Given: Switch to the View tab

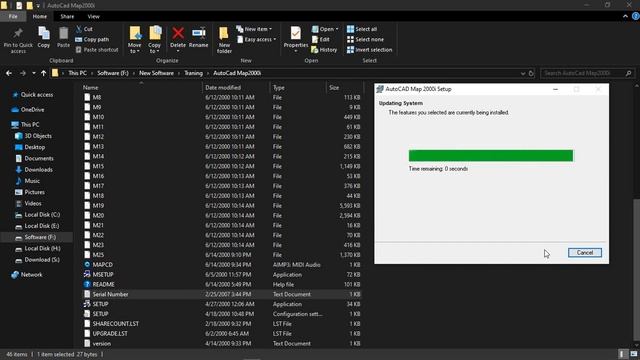Looking at the screenshot, I should (x=93, y=16).
